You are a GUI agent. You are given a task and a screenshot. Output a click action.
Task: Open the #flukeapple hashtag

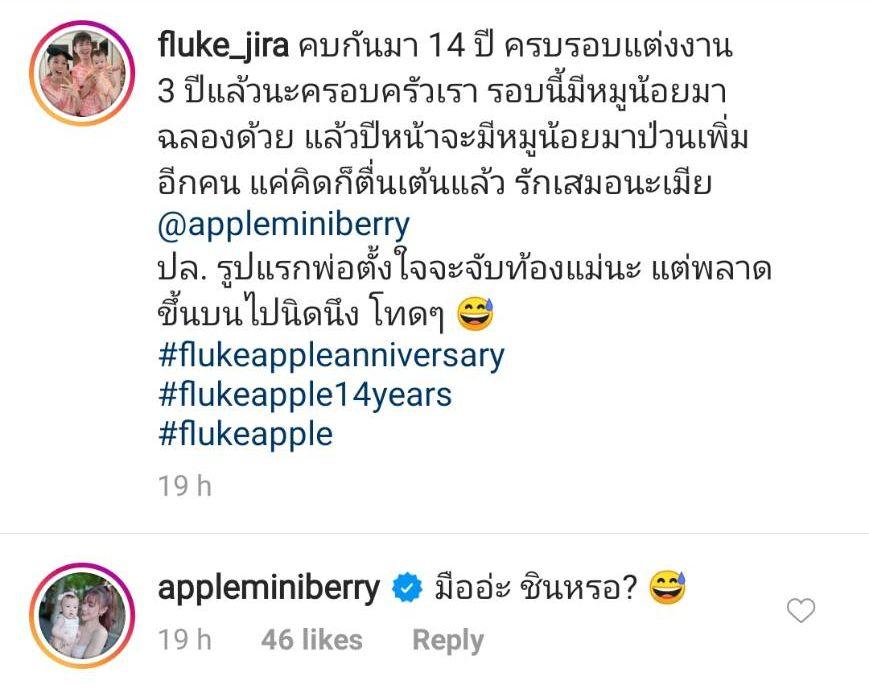(x=246, y=434)
